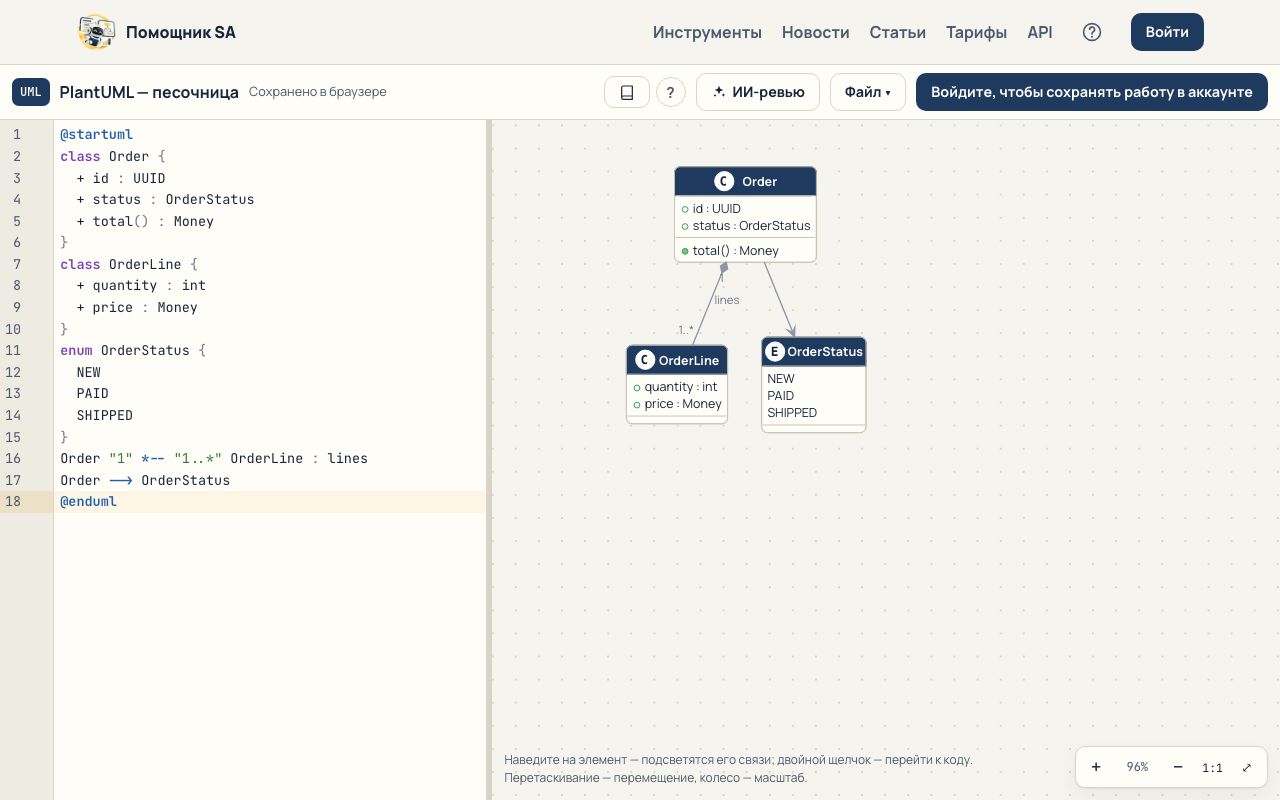Viewport: 1280px width, 800px height.
Task: Toggle fullscreen with the expand arrows icon
Action: pyautogui.click(x=1247, y=767)
